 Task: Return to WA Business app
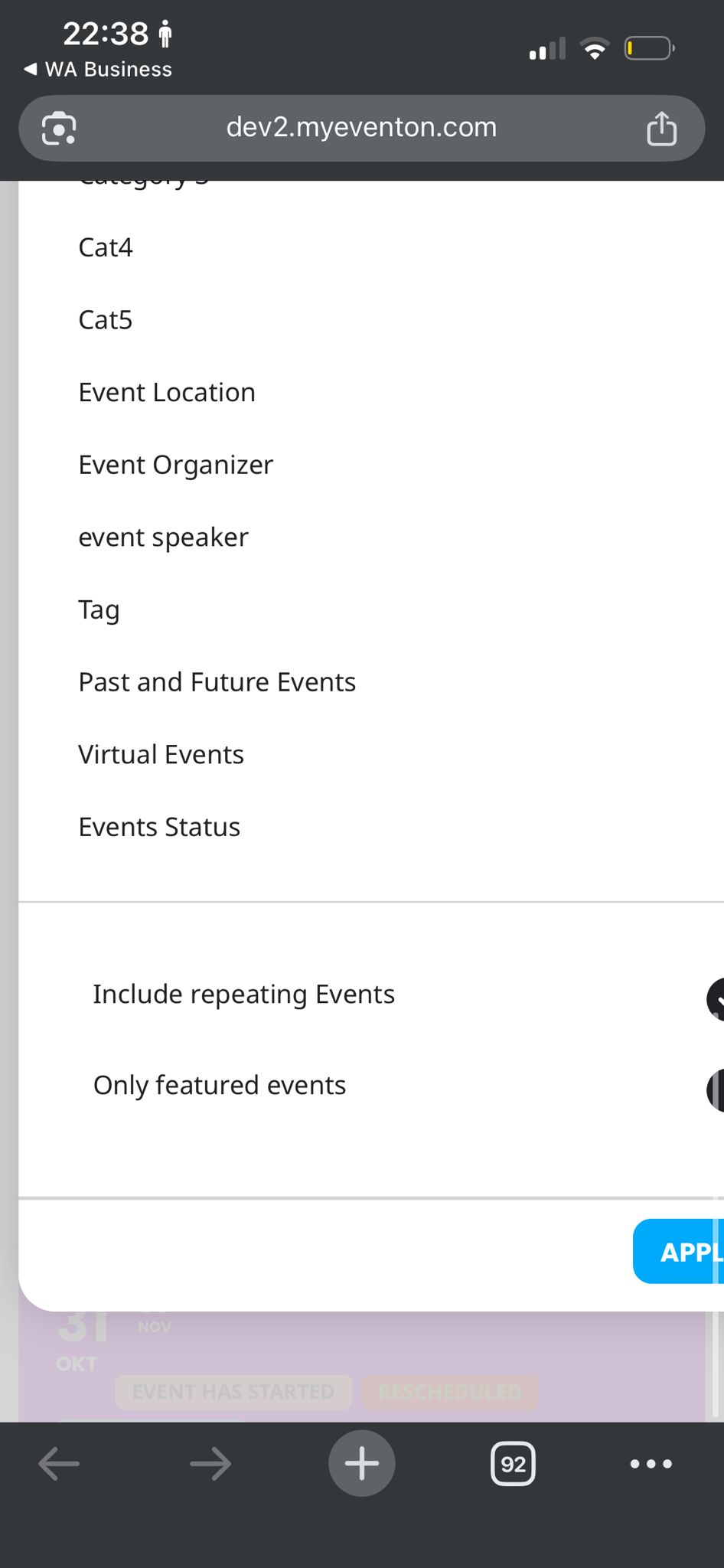(98, 69)
